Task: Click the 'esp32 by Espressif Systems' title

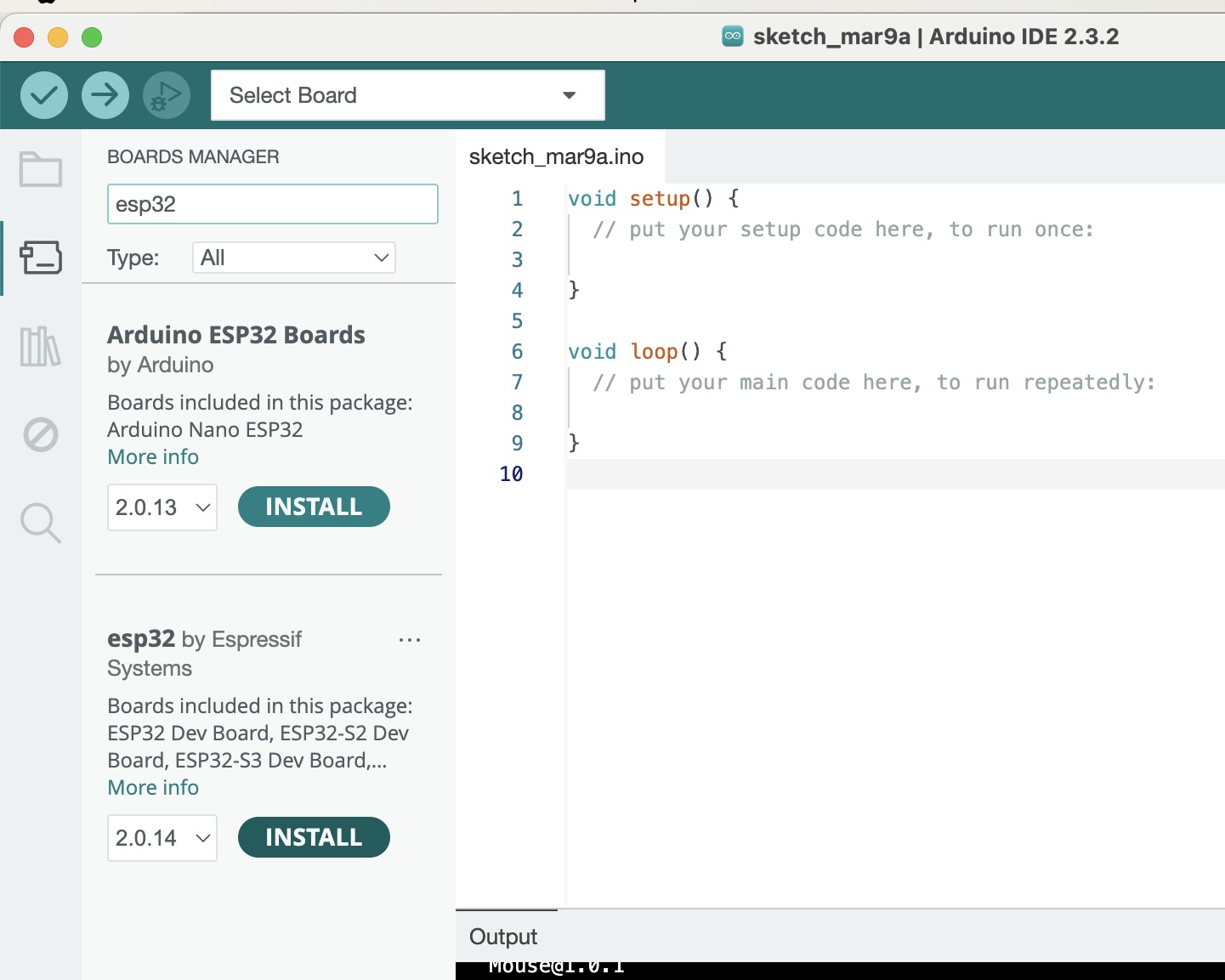Action: click(x=204, y=653)
